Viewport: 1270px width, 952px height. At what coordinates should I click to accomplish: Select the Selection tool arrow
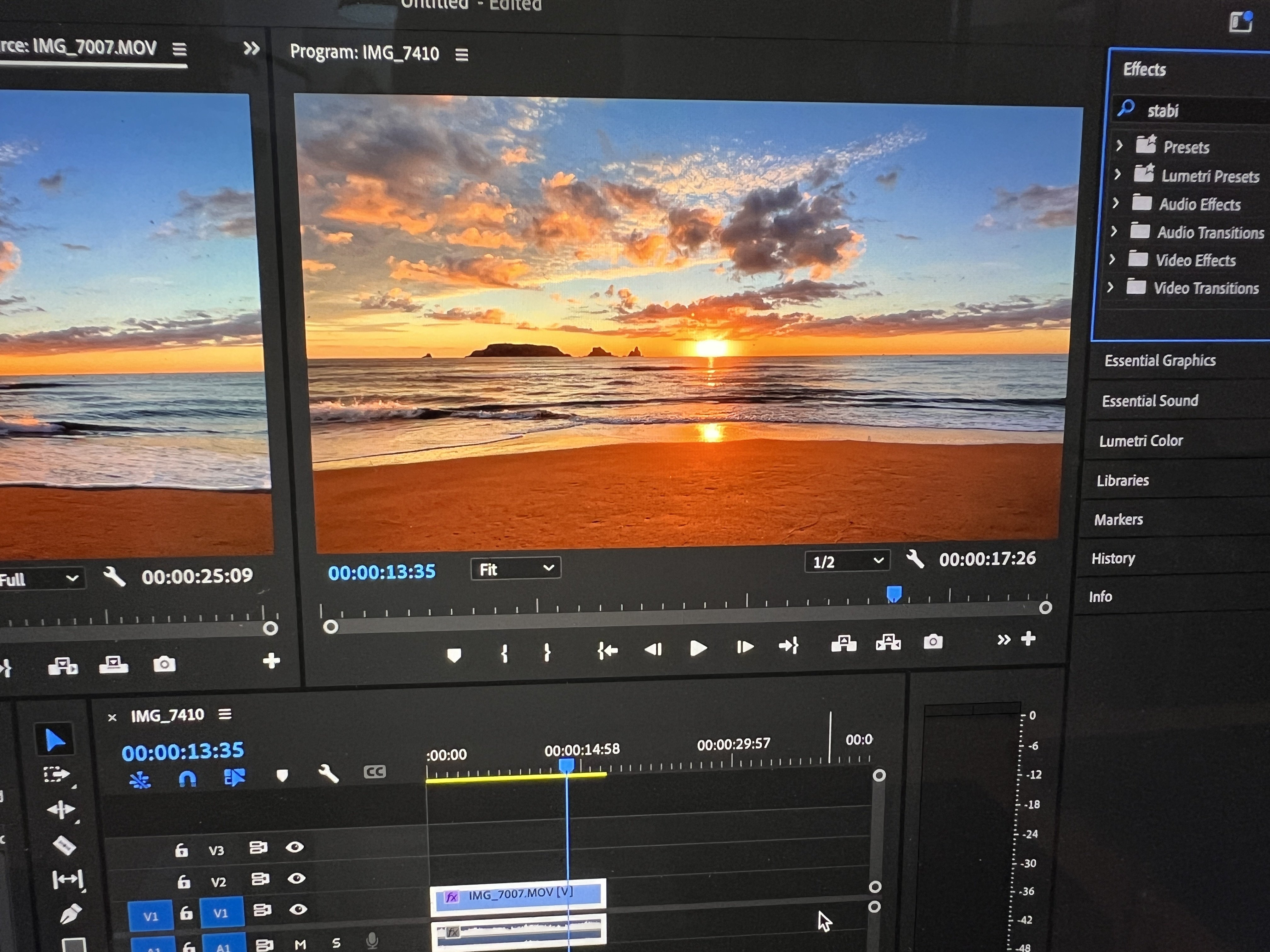pos(54,740)
